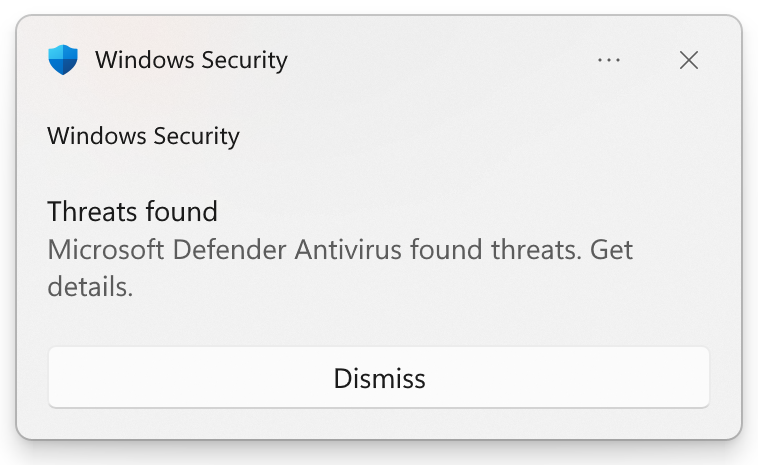Click the blue Windows Security shield icon
Viewport: 758px width, 465px height.
[x=63, y=60]
